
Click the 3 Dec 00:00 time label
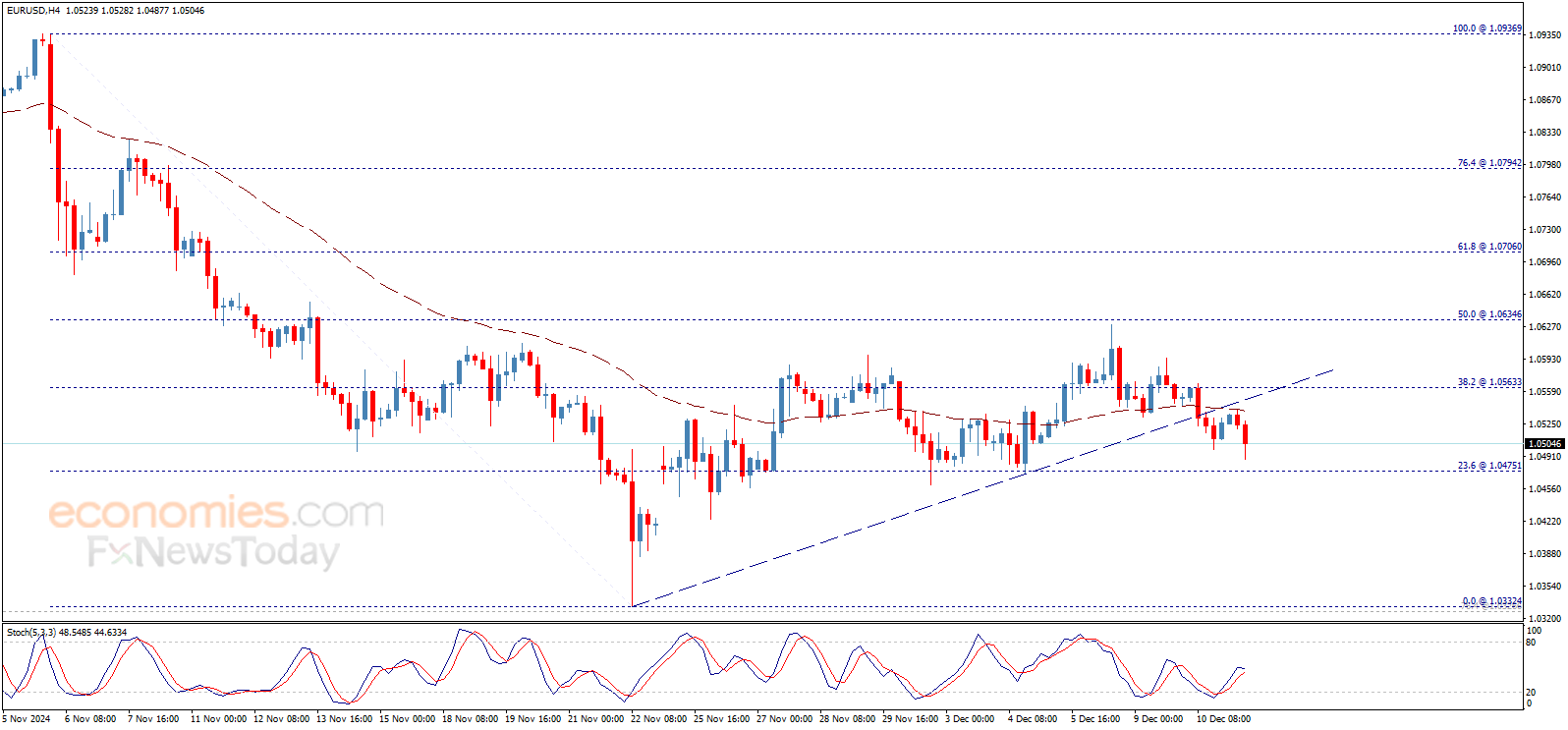pyautogui.click(x=970, y=719)
